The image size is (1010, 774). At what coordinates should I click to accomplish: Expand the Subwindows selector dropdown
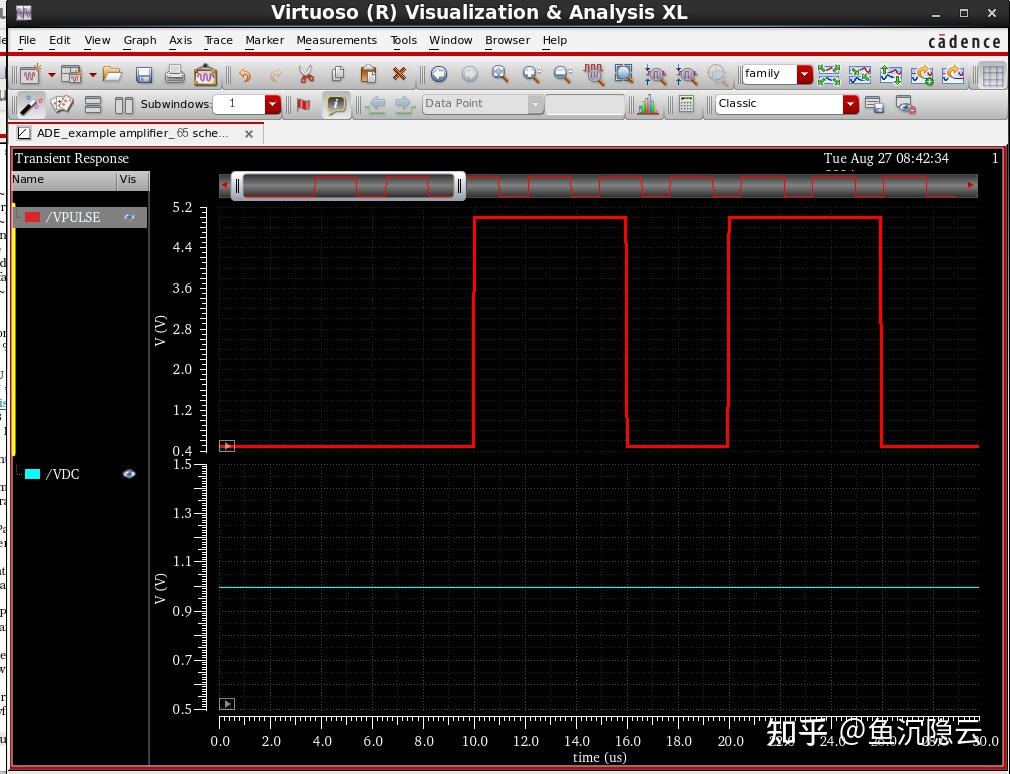[271, 104]
